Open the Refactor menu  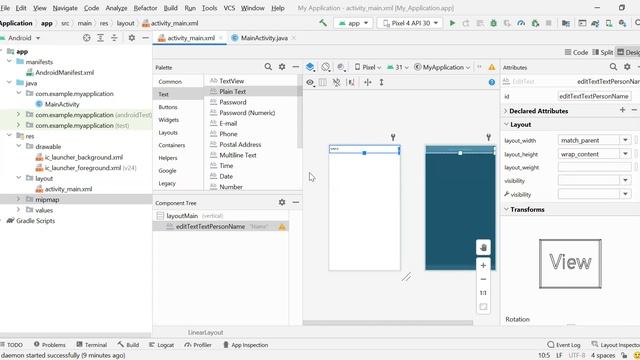(145, 8)
